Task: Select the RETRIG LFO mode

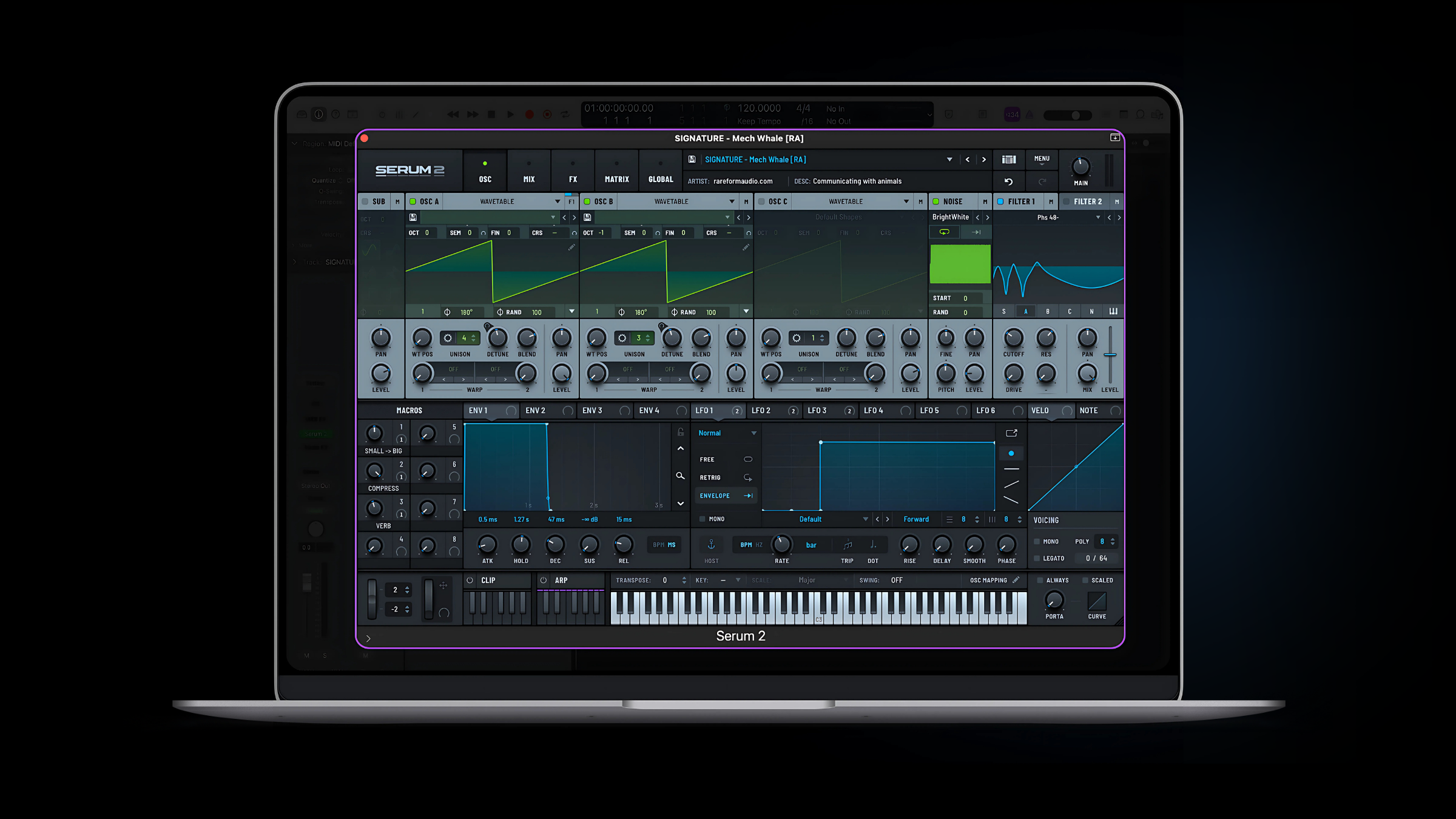Action: (x=726, y=477)
